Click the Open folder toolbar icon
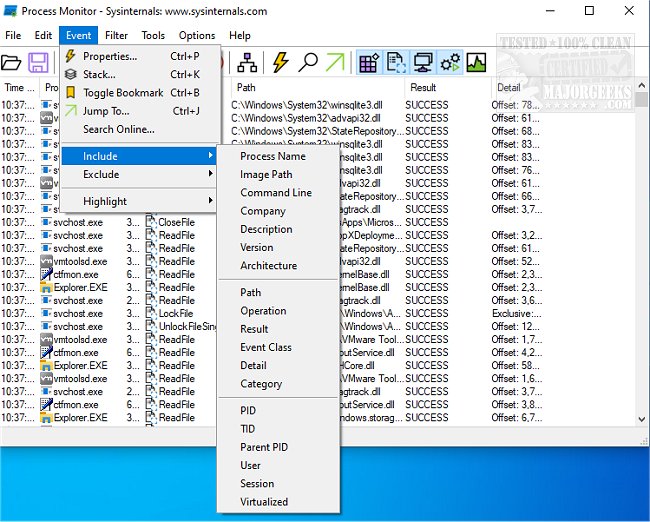Screen dimensions: 650x522 [11, 63]
